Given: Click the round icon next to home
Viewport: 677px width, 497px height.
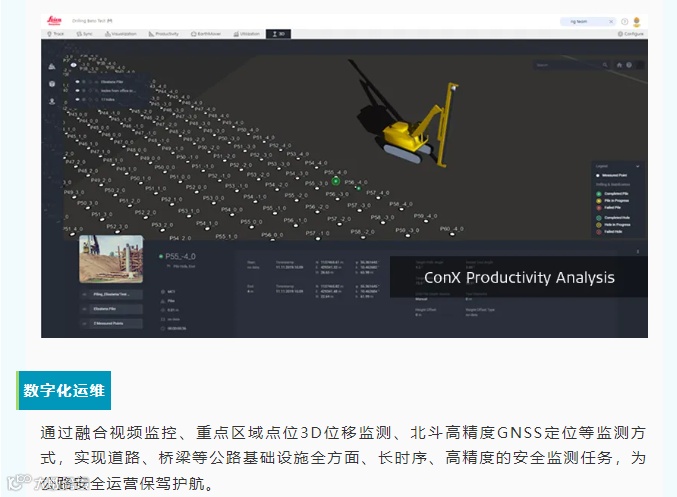Looking at the screenshot, I should tap(629, 65).
